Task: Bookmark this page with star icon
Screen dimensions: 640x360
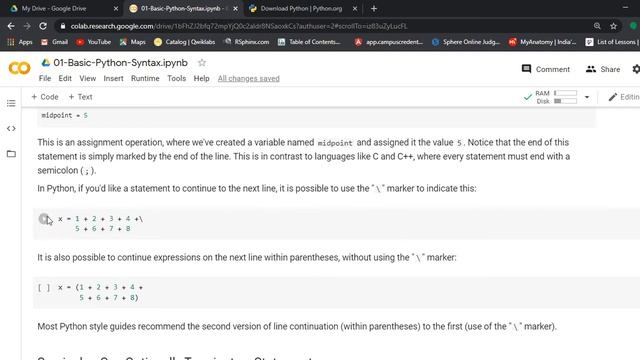Action: point(613,26)
